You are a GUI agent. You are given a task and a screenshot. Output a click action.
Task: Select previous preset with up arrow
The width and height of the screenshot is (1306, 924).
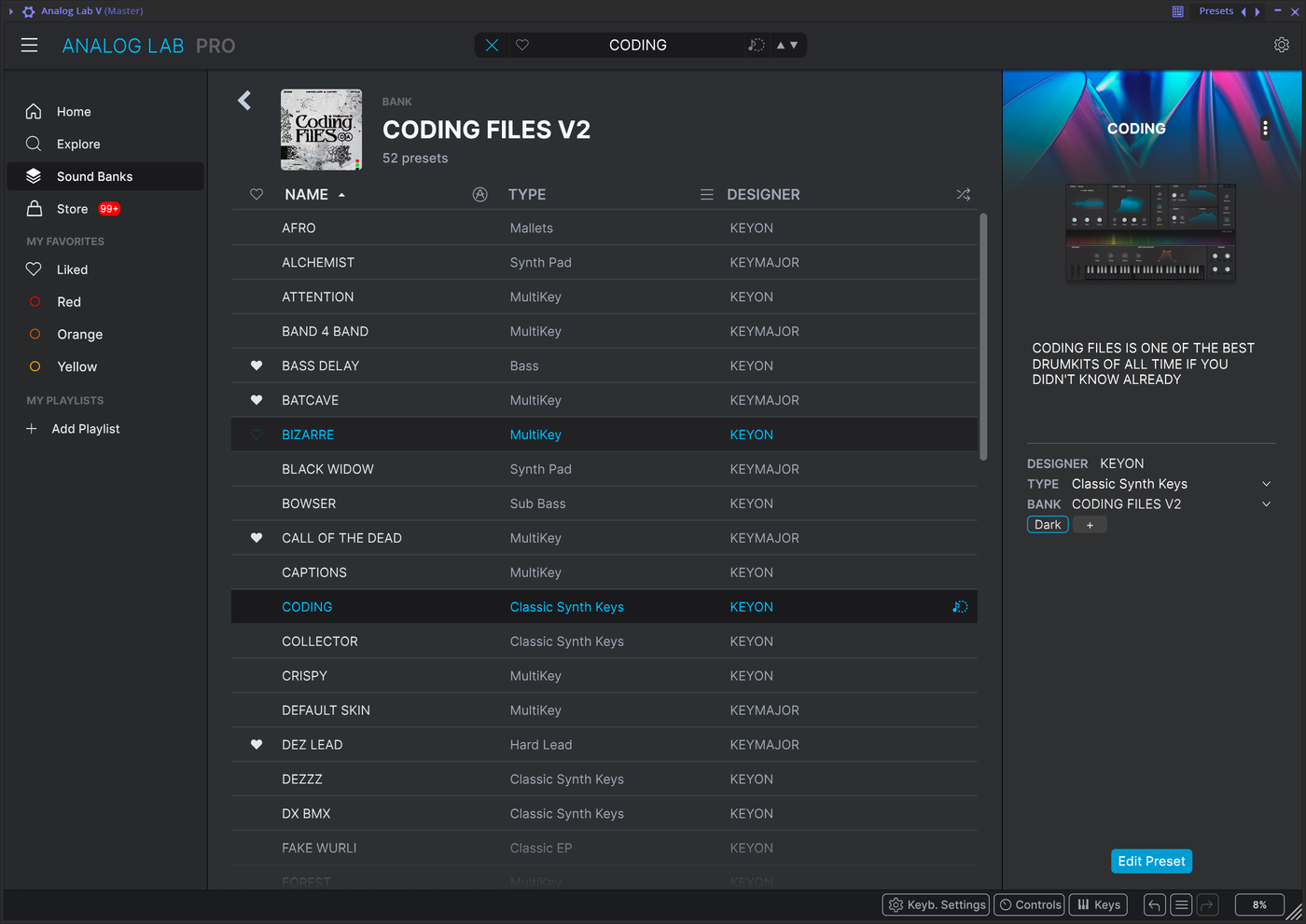(x=781, y=45)
